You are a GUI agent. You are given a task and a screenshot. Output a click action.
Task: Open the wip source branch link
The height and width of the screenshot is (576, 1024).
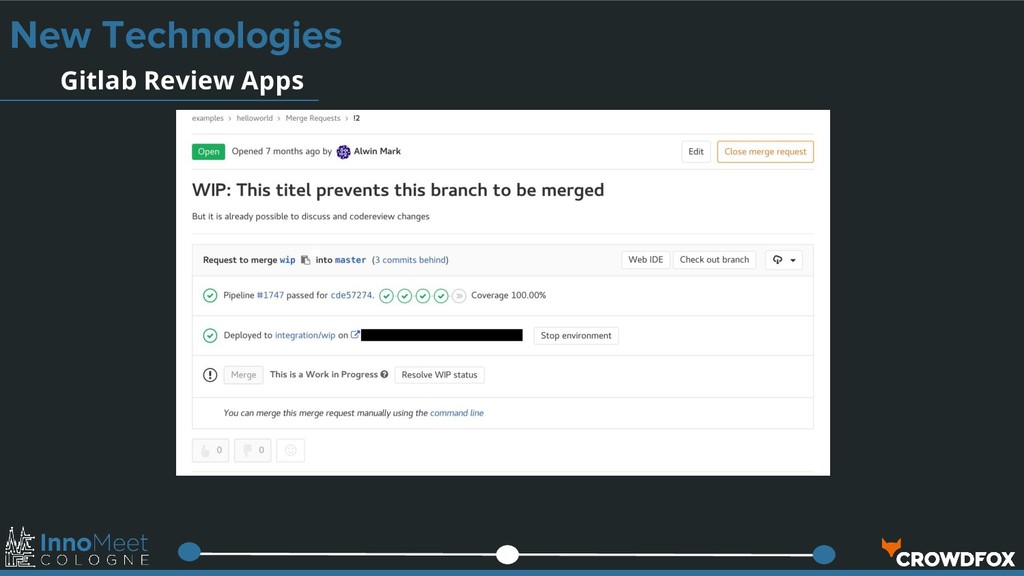click(x=287, y=260)
